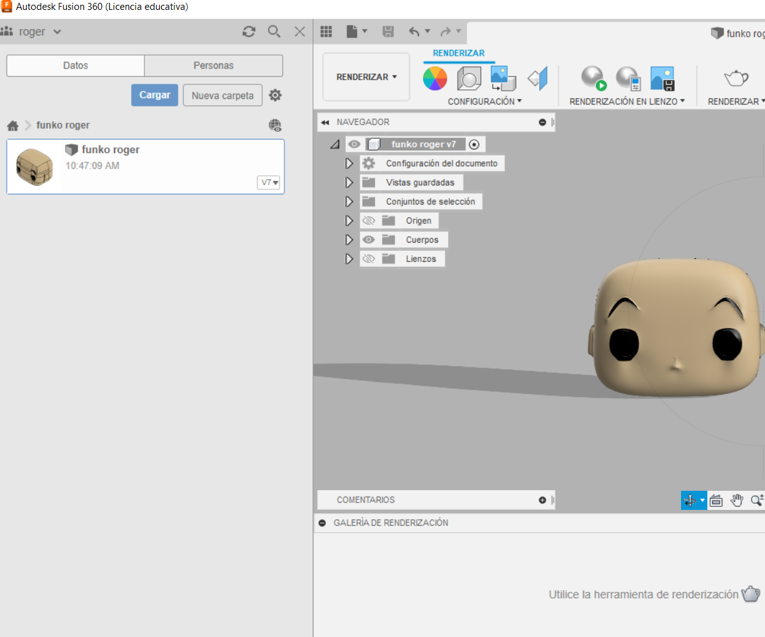Click the 10:47:09 AM timestamp
The image size is (765, 637).
(93, 166)
